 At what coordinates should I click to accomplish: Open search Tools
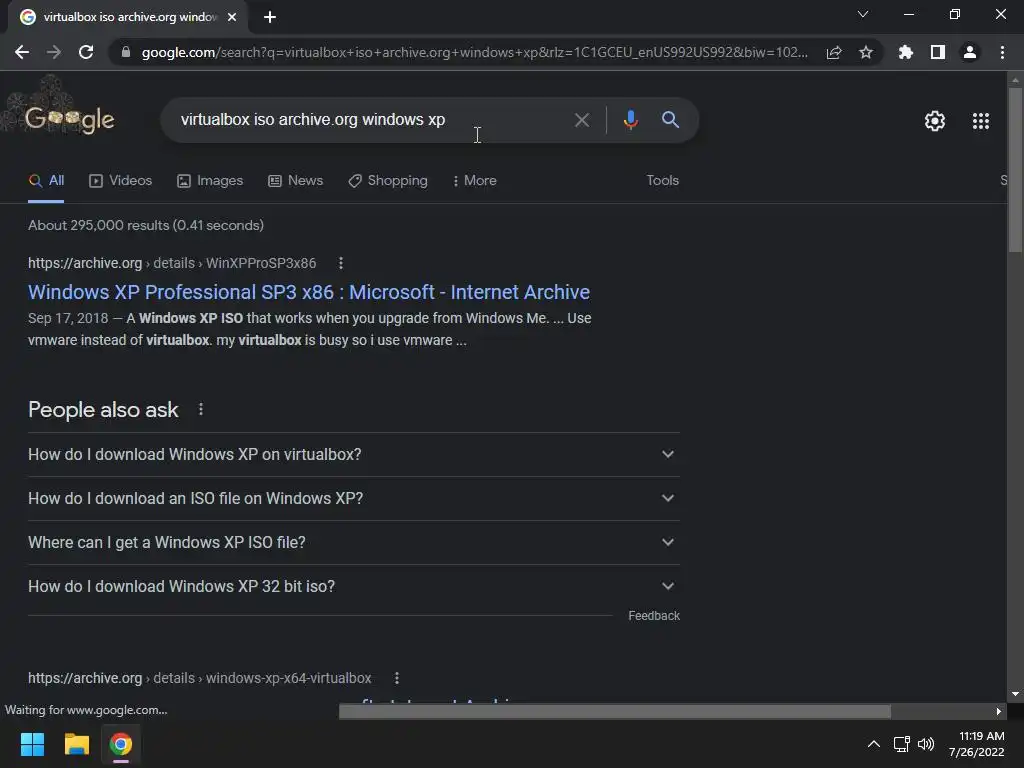(662, 181)
